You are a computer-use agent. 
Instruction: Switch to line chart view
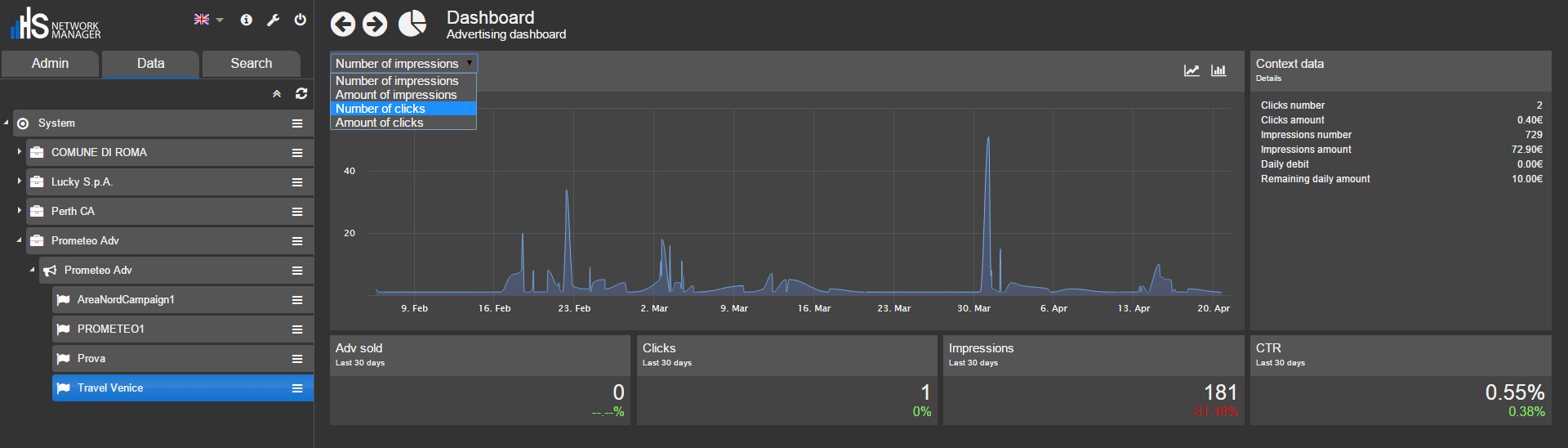pyautogui.click(x=1192, y=71)
